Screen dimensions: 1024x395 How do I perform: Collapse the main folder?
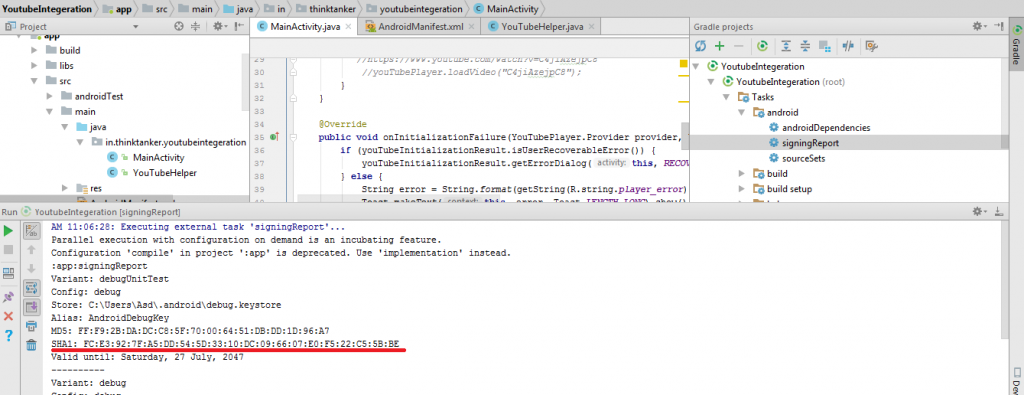tap(50, 112)
